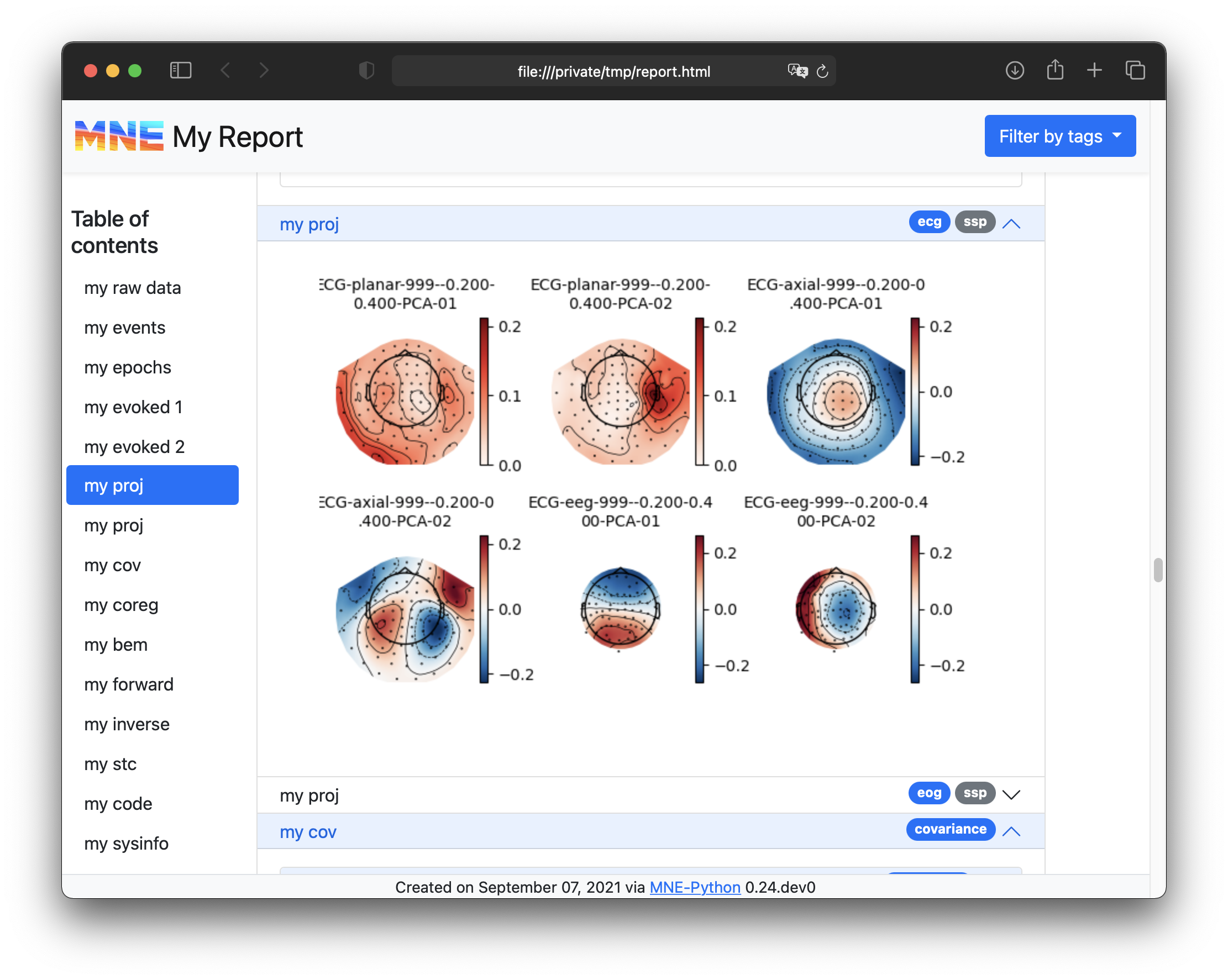Click the share icon
The image size is (1228, 980).
pos(1055,70)
